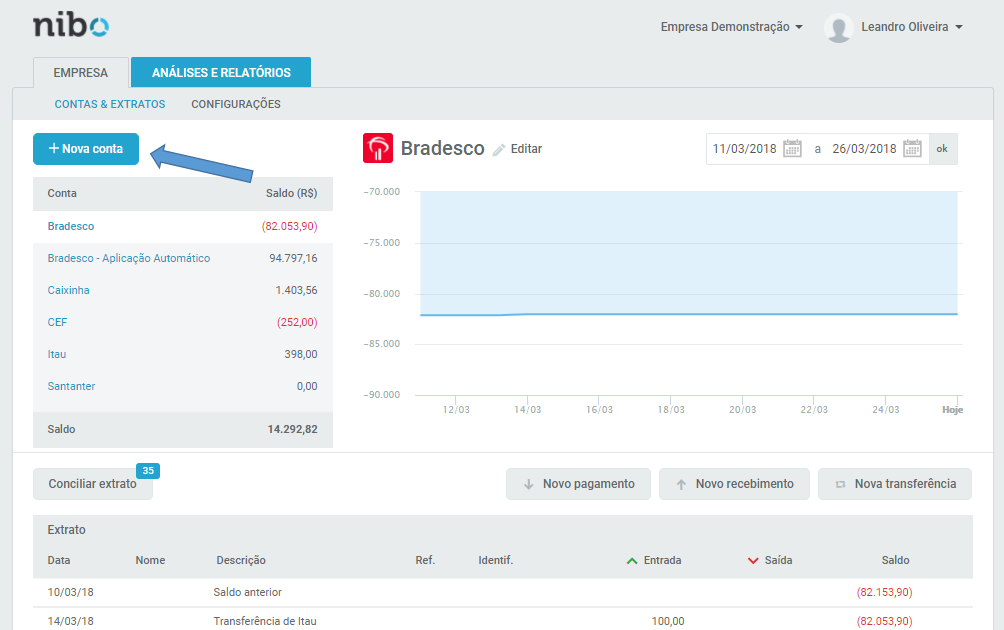Open the CONFIGURAÇÕES submenu

(x=236, y=104)
